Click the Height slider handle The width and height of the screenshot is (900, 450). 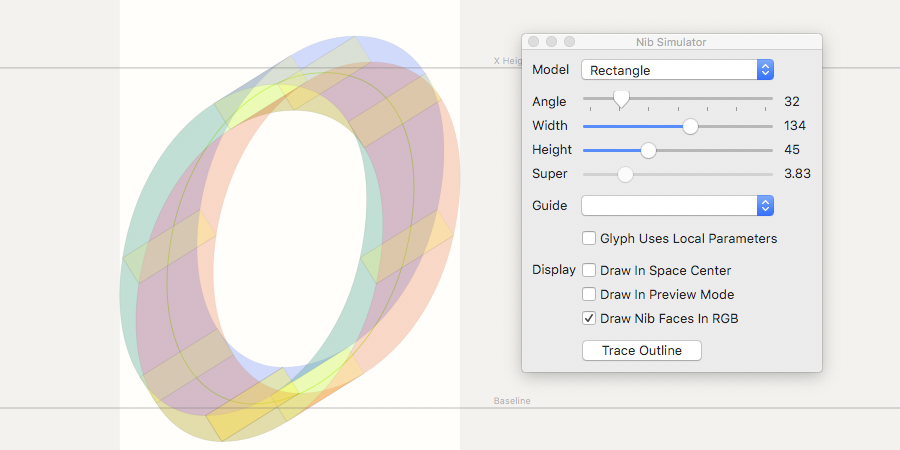click(648, 150)
